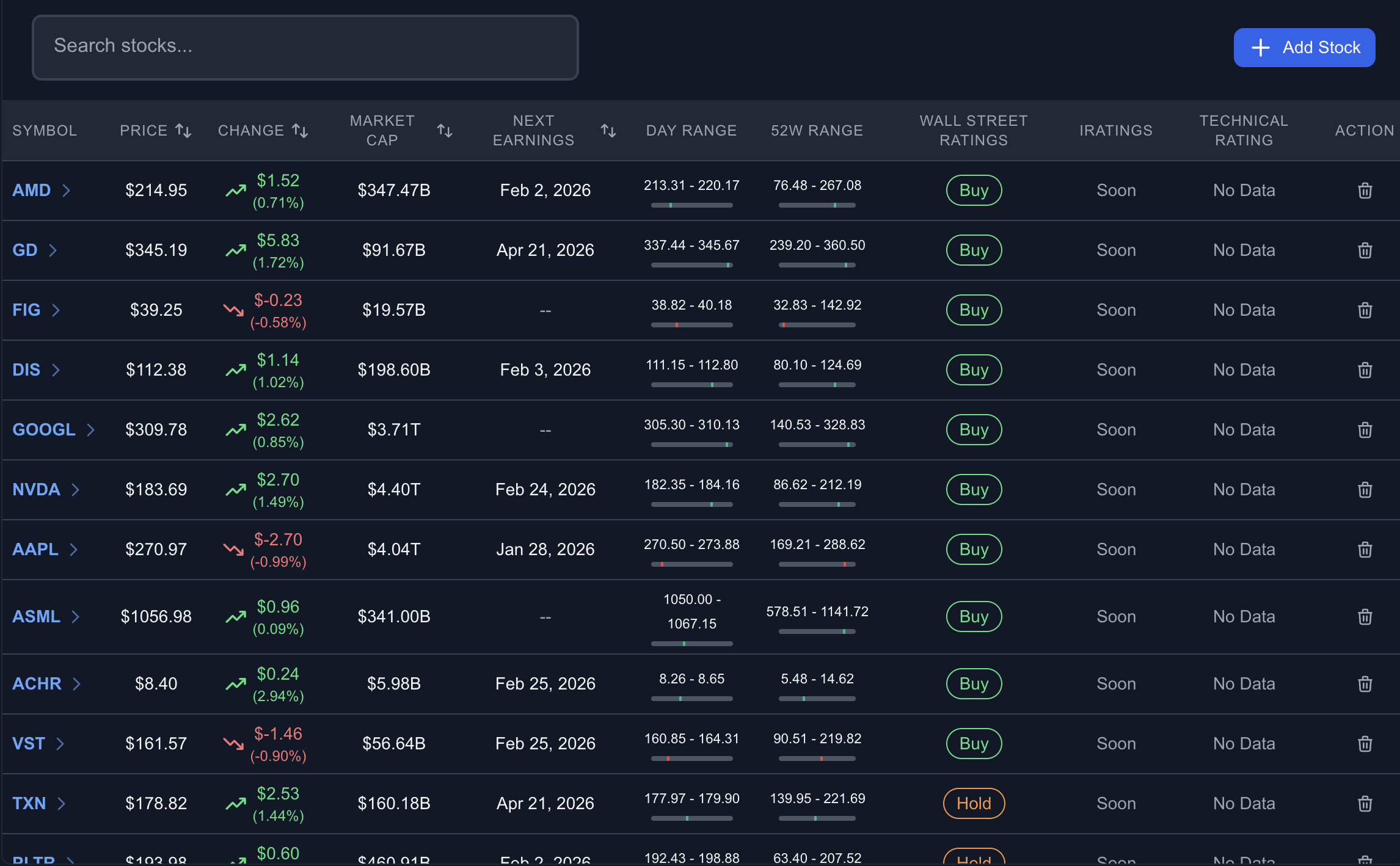Image resolution: width=1400 pixels, height=866 pixels.
Task: Click the Add Stock button
Action: pos(1304,47)
